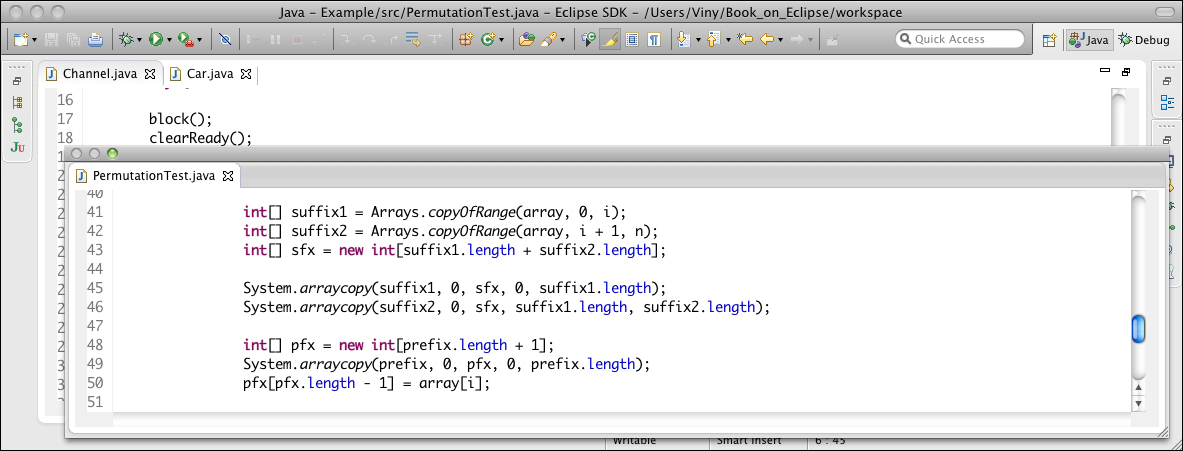Expand the External Tools dropdown arrow
The height and width of the screenshot is (451, 1183).
201,40
